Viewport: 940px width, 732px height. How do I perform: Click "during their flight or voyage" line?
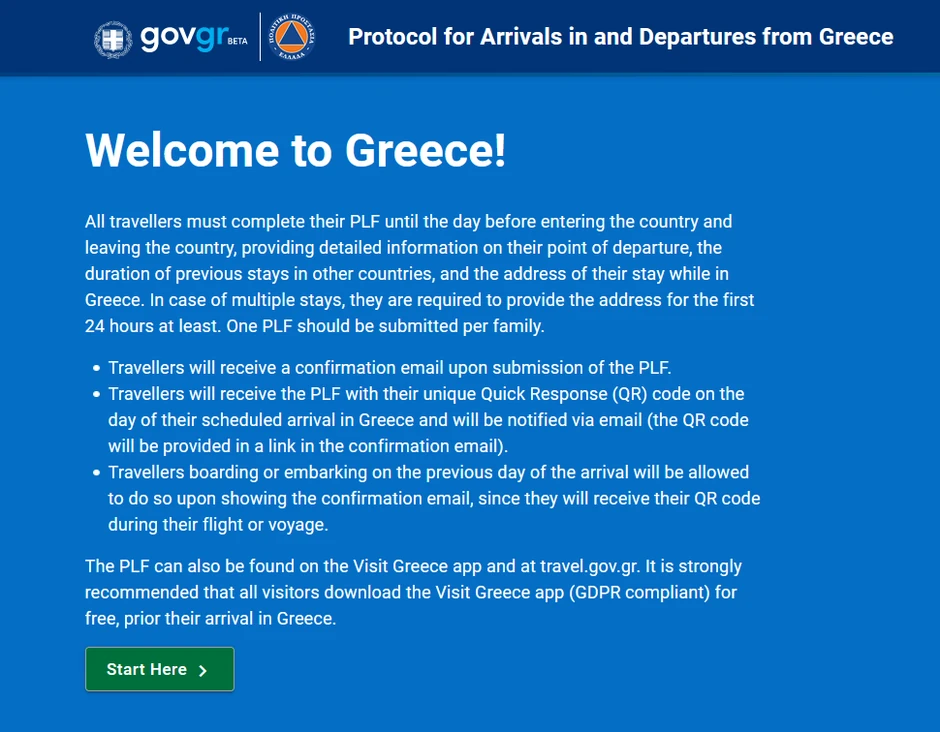218,523
